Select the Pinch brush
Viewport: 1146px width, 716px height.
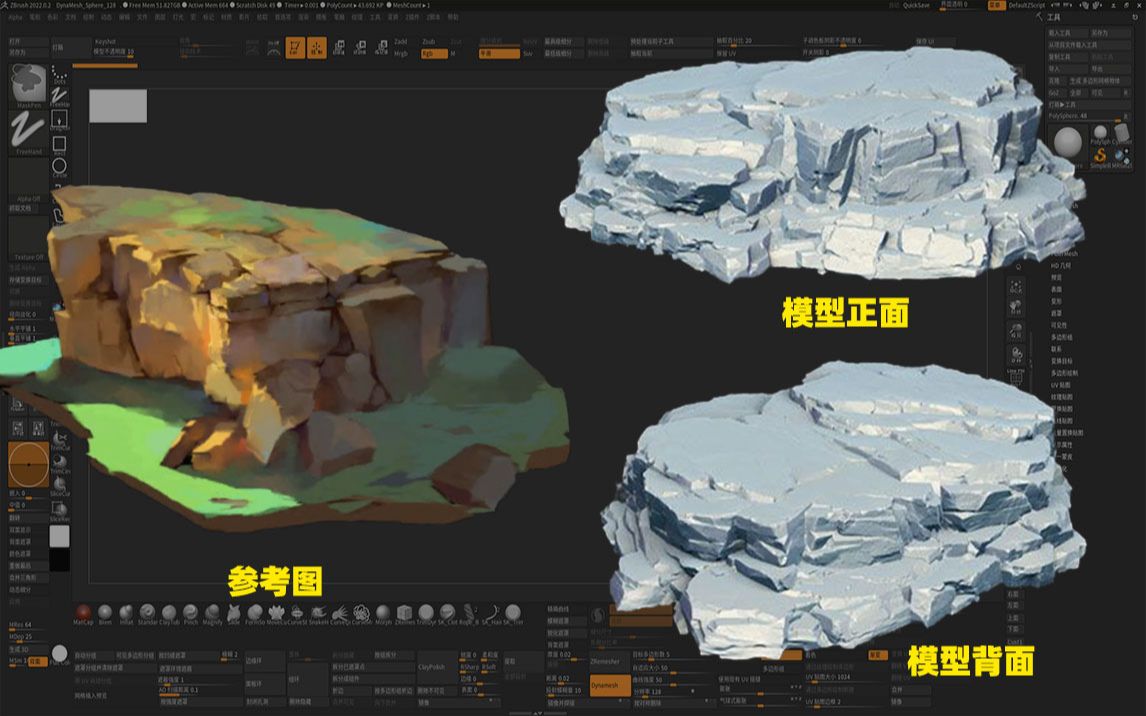tap(191, 612)
